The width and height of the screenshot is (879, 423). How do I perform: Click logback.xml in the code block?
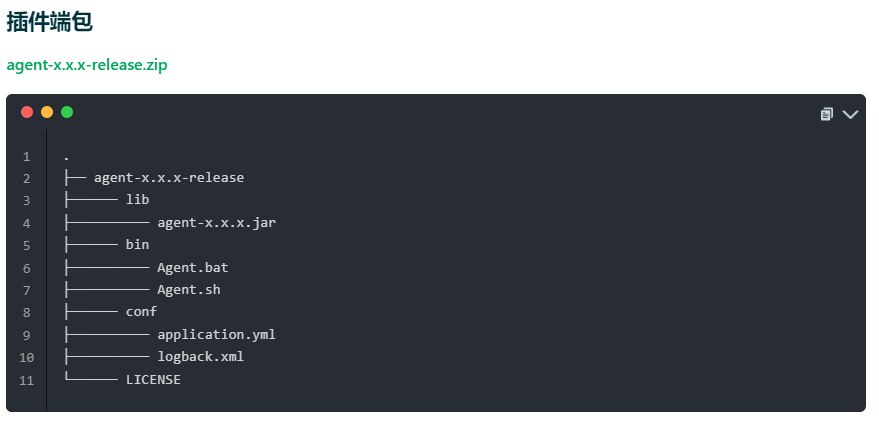(x=200, y=357)
